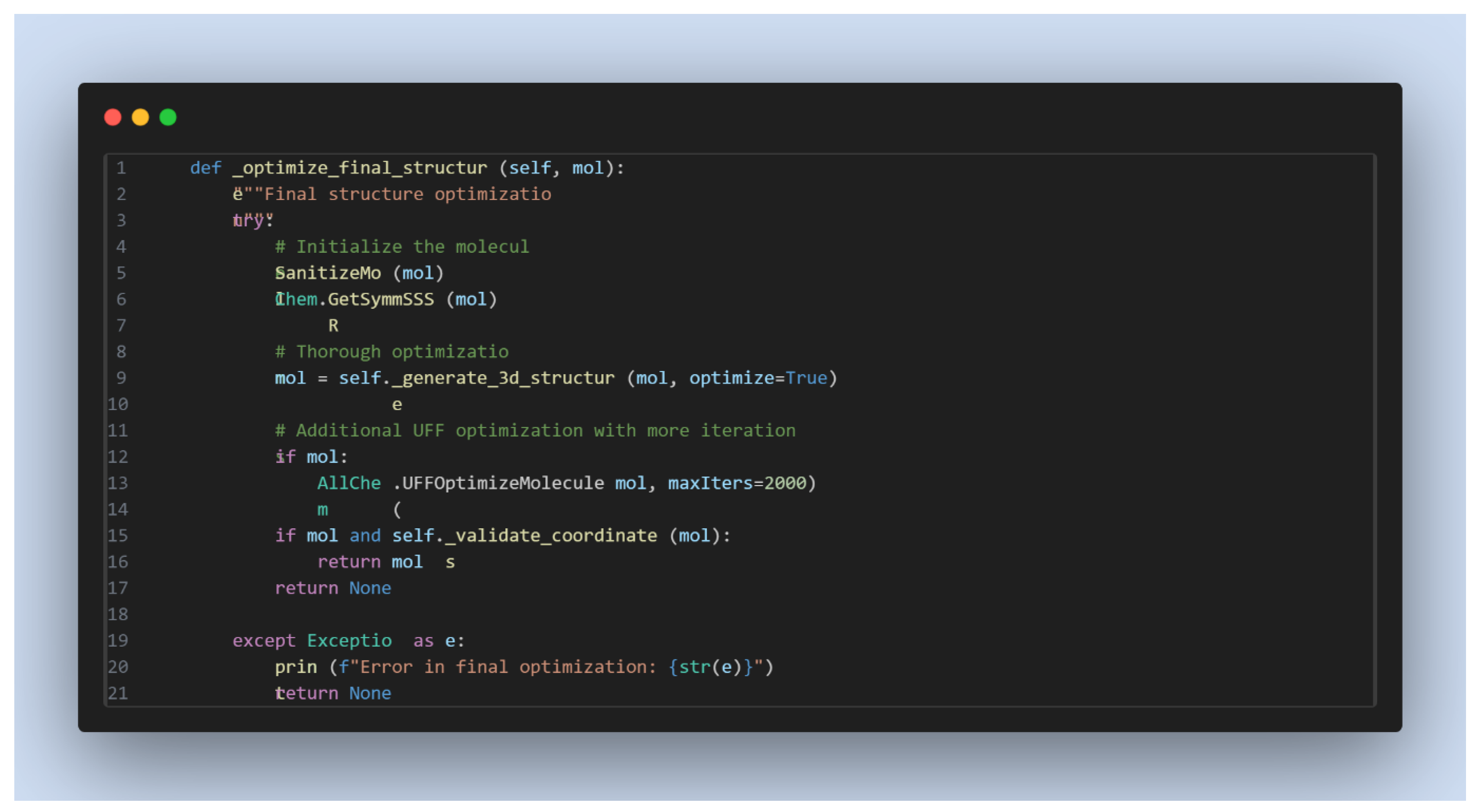Image resolution: width=1478 pixels, height=812 pixels.
Task: Click the optimize=True argument
Action: click(x=758, y=378)
